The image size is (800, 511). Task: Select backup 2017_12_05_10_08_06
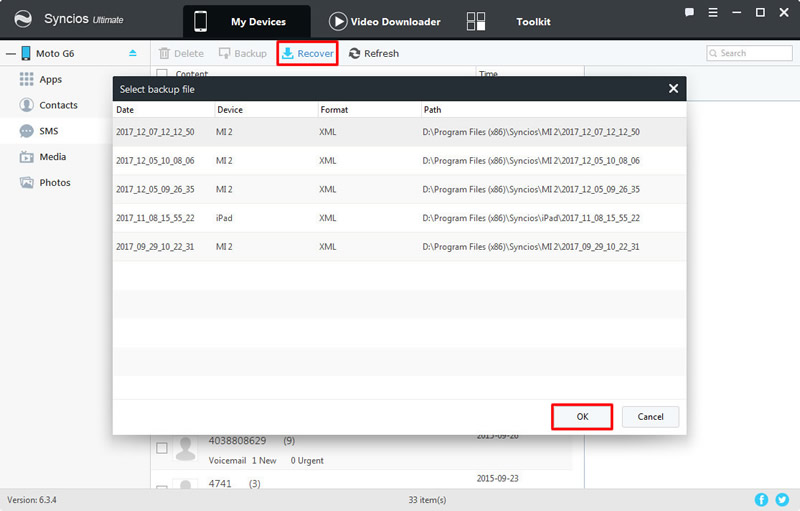(x=399, y=161)
